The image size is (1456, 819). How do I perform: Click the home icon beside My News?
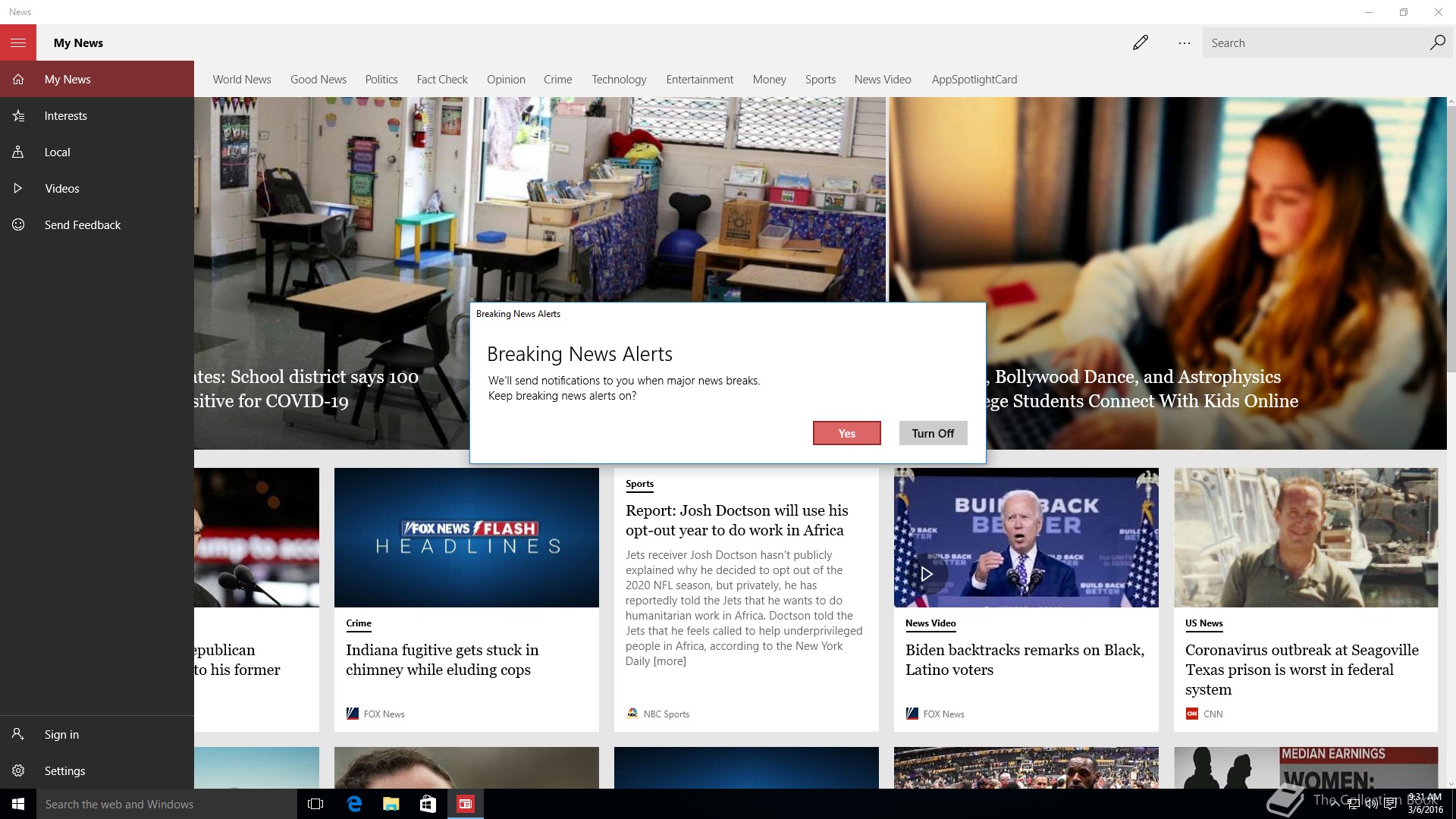point(18,79)
